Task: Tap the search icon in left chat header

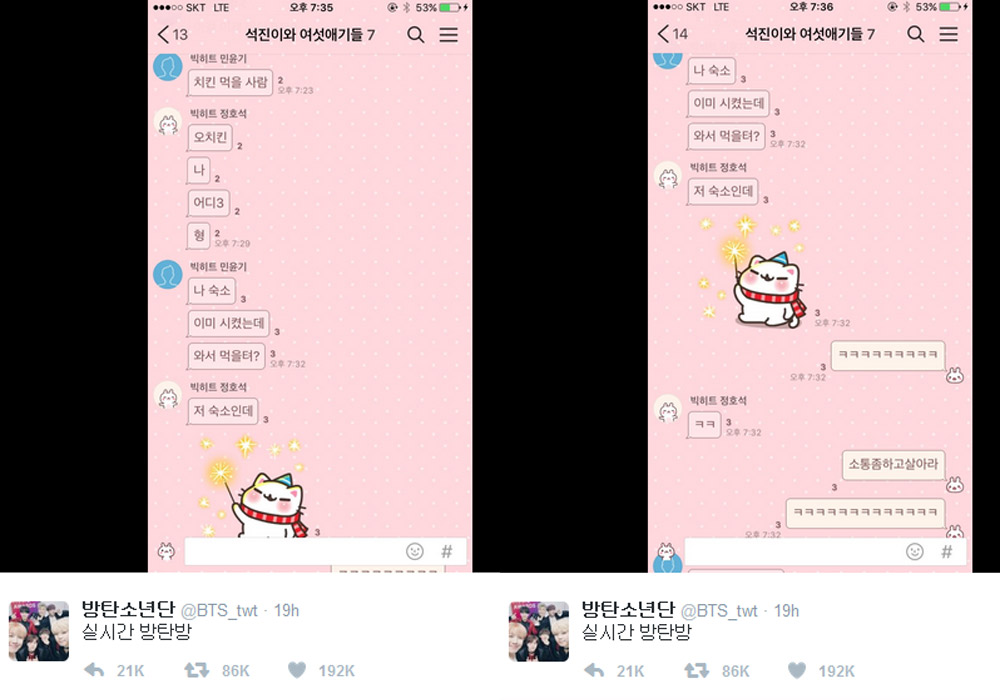Action: pos(416,34)
